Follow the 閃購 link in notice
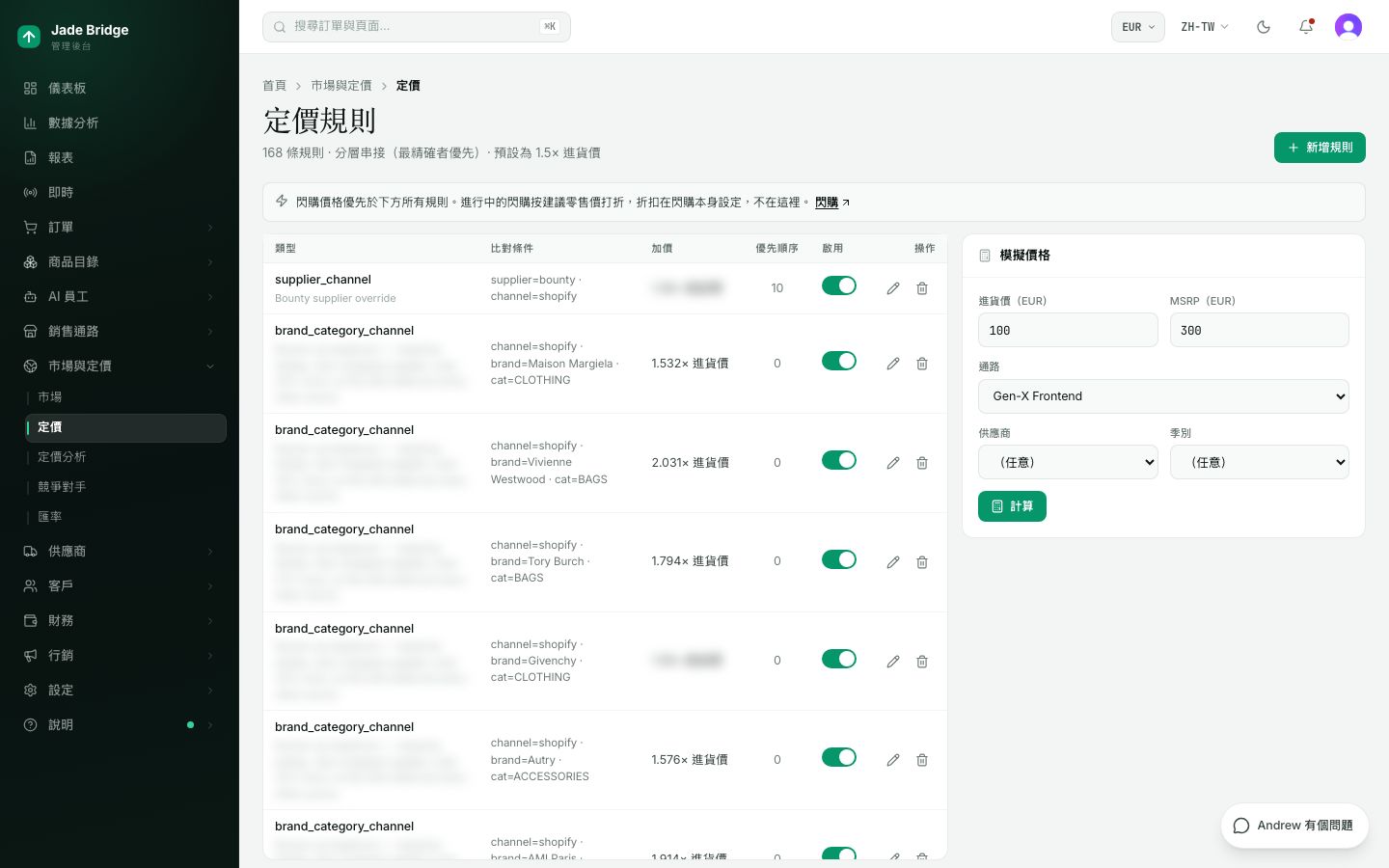Image resolution: width=1389 pixels, height=868 pixels. click(x=831, y=203)
